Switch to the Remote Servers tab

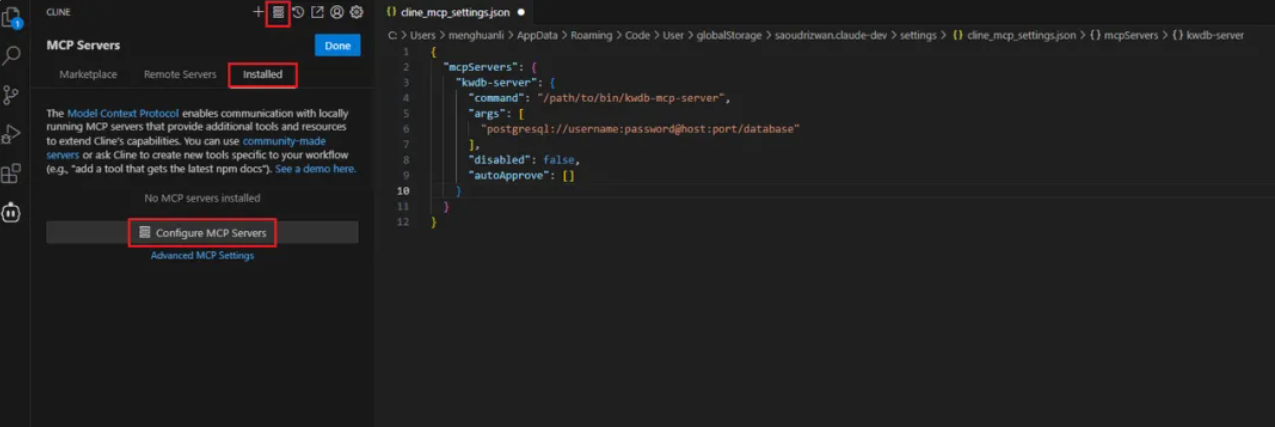pos(180,75)
